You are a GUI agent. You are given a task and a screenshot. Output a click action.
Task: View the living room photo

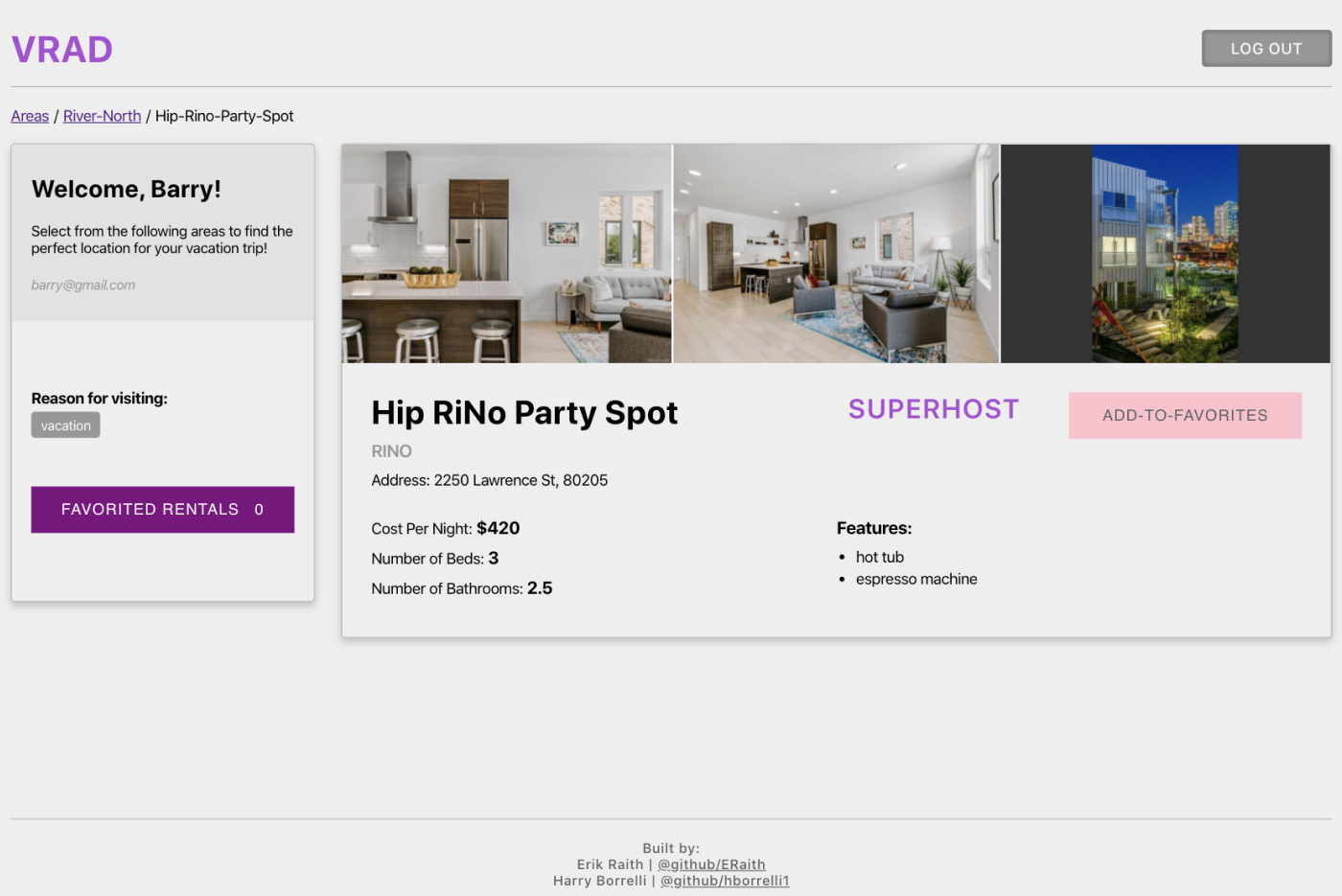836,254
